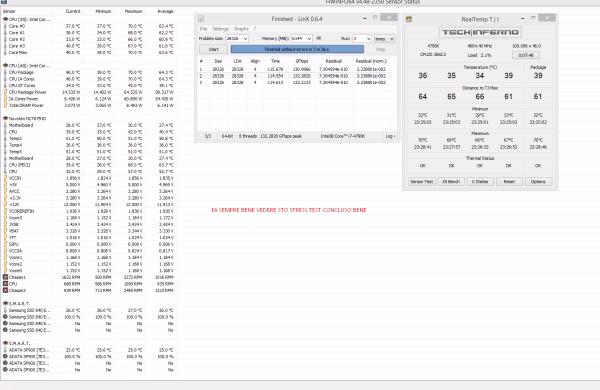Viewport: 600px width, 390px height.
Task: Click the Residual (norm.) column header in LinX
Action: (x=371, y=61)
